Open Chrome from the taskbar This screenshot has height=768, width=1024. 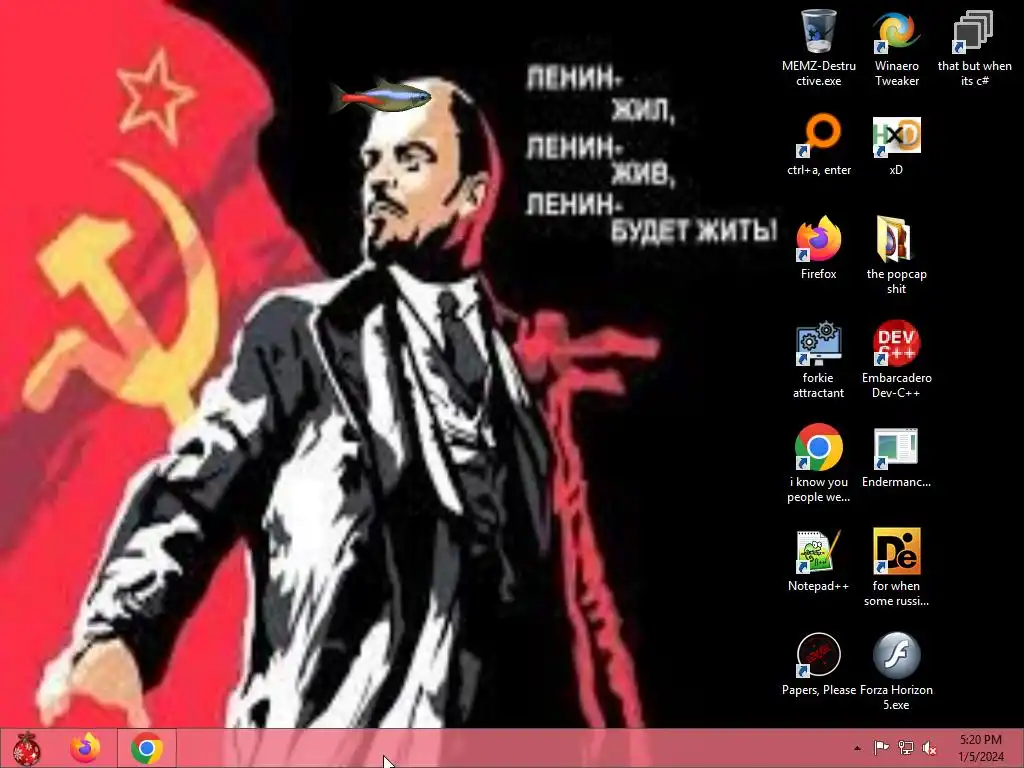coord(147,748)
